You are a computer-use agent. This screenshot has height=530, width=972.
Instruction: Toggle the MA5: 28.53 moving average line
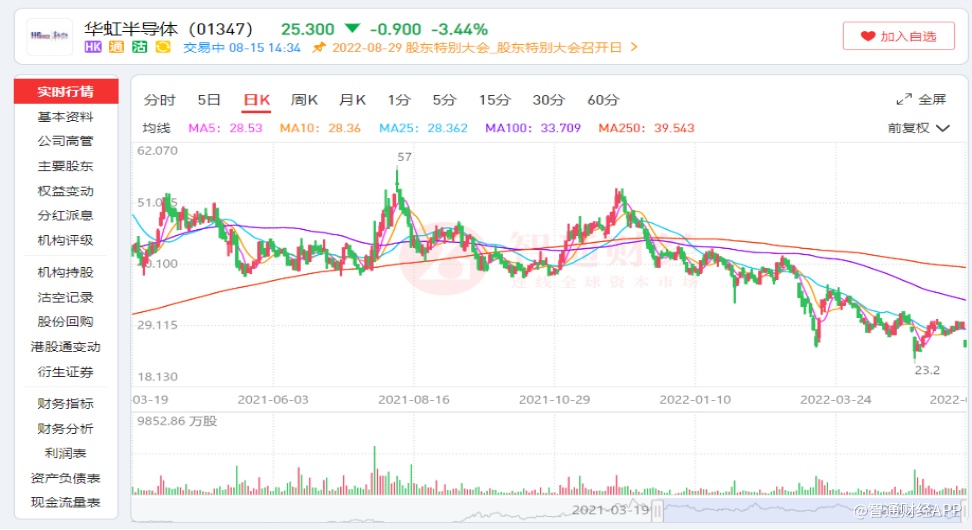pyautogui.click(x=225, y=128)
